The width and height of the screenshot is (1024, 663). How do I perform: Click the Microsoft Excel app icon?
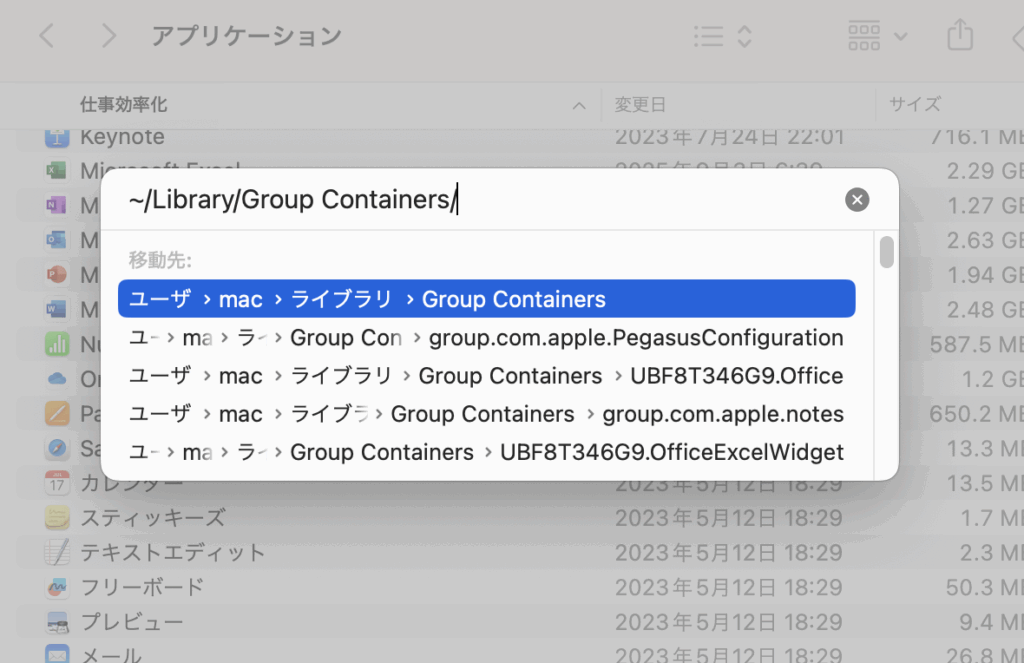click(57, 171)
